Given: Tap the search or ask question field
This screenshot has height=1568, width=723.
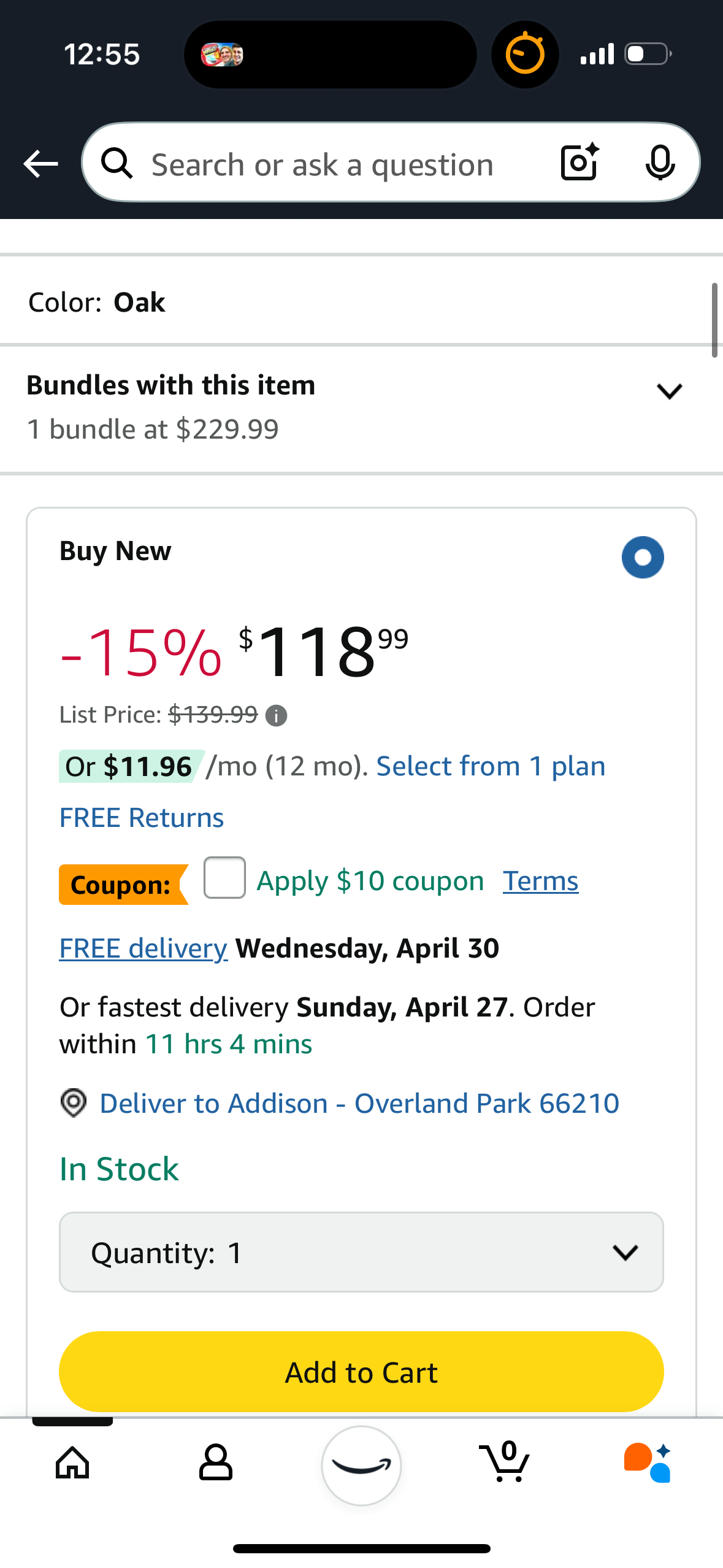Looking at the screenshot, I should click(x=323, y=164).
